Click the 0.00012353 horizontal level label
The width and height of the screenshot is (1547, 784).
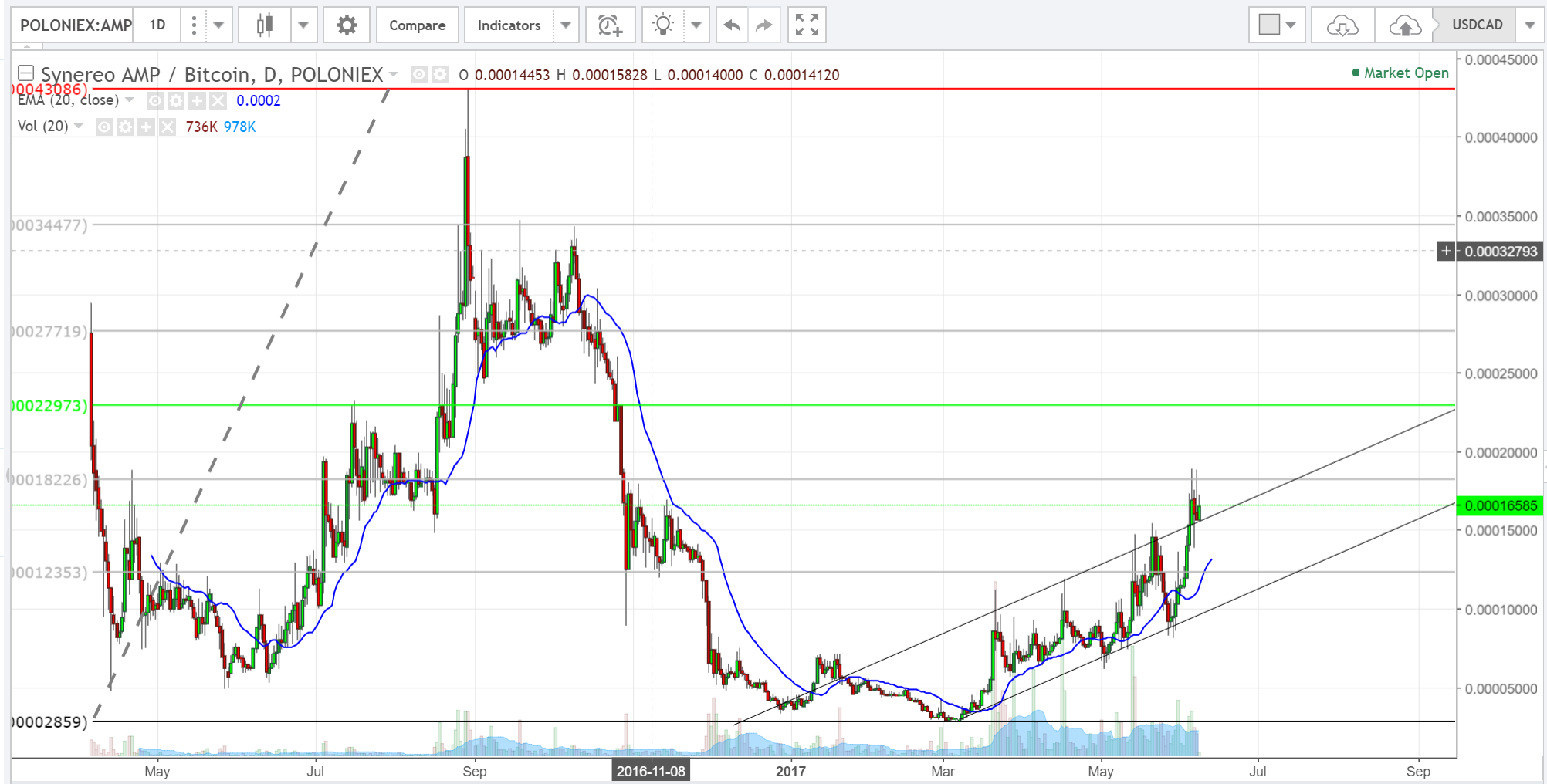(x=50, y=572)
